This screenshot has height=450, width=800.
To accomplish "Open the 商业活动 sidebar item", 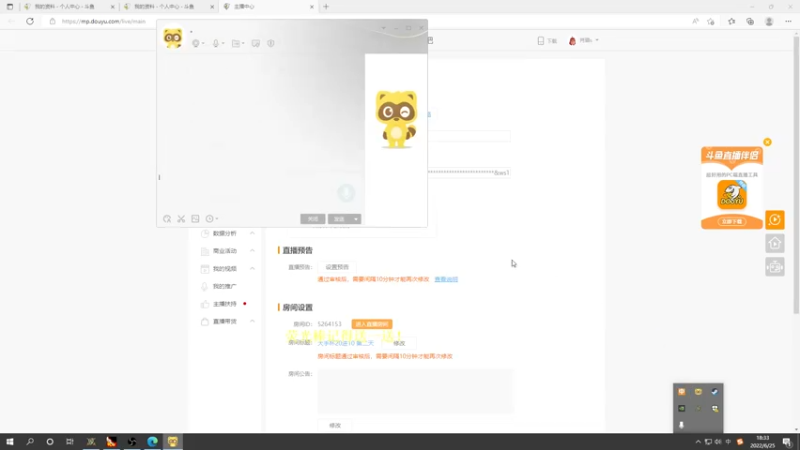I will click(x=224, y=251).
